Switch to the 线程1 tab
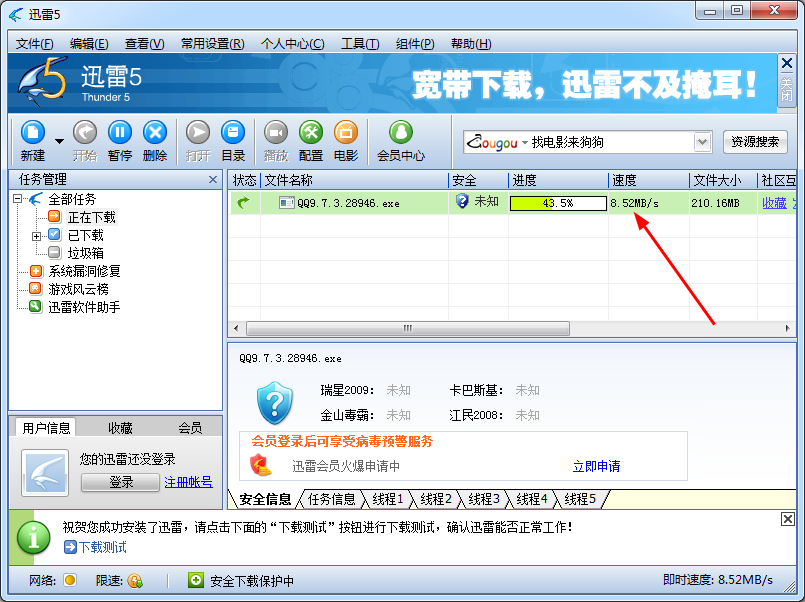This screenshot has height=602, width=805. pyautogui.click(x=388, y=499)
